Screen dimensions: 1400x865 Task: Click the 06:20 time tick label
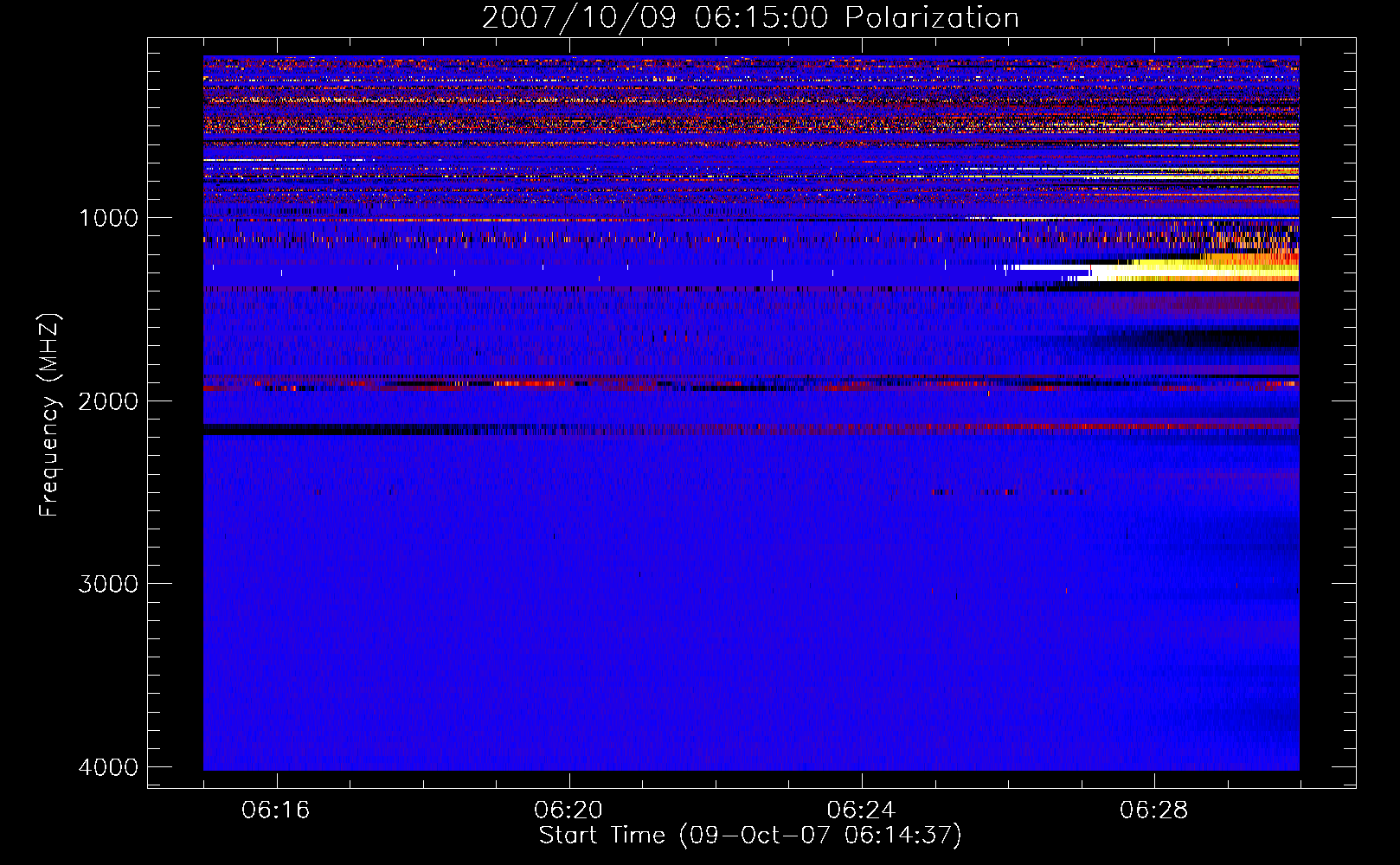coord(568,811)
